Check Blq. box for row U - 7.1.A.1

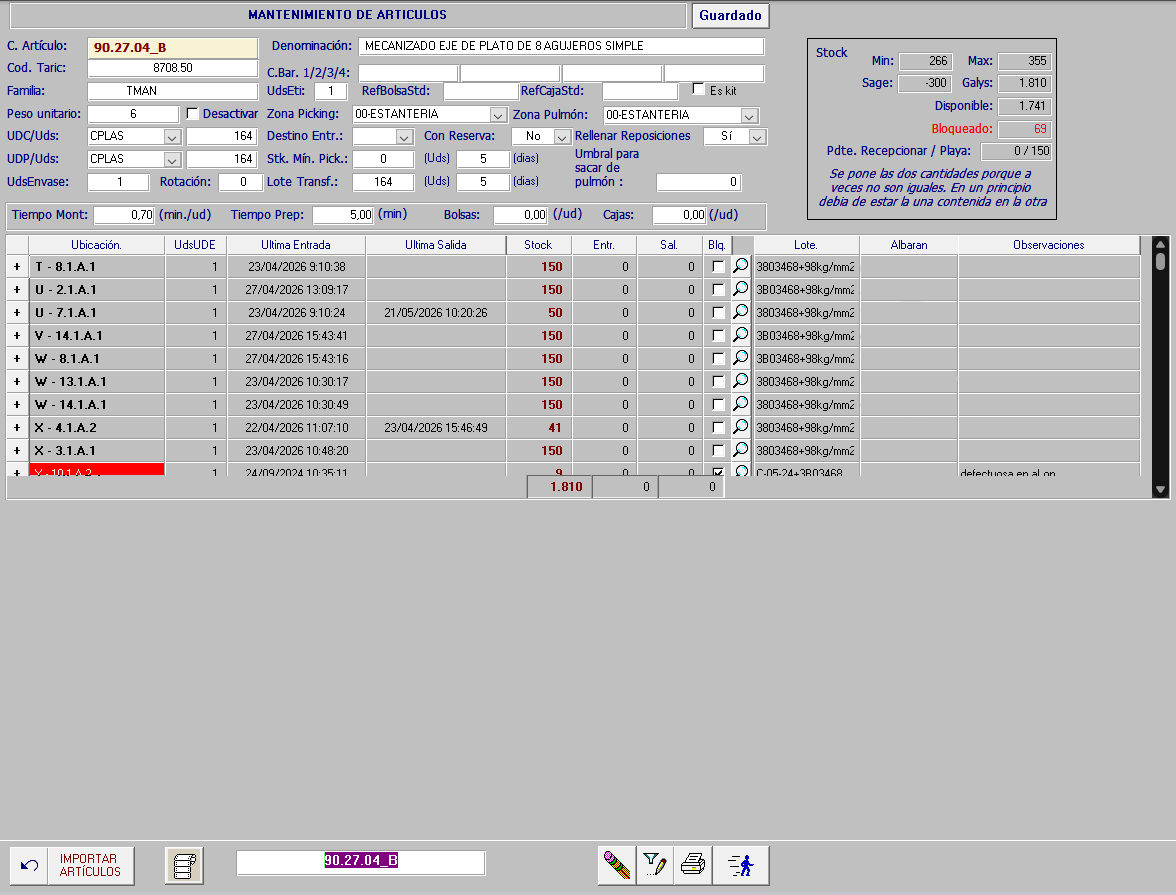tap(718, 313)
